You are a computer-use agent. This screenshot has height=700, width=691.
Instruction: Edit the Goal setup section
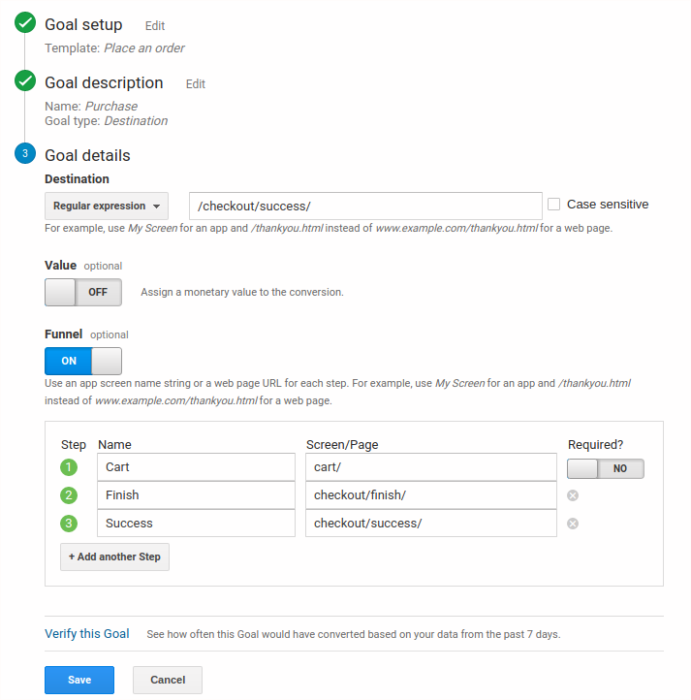[155, 26]
